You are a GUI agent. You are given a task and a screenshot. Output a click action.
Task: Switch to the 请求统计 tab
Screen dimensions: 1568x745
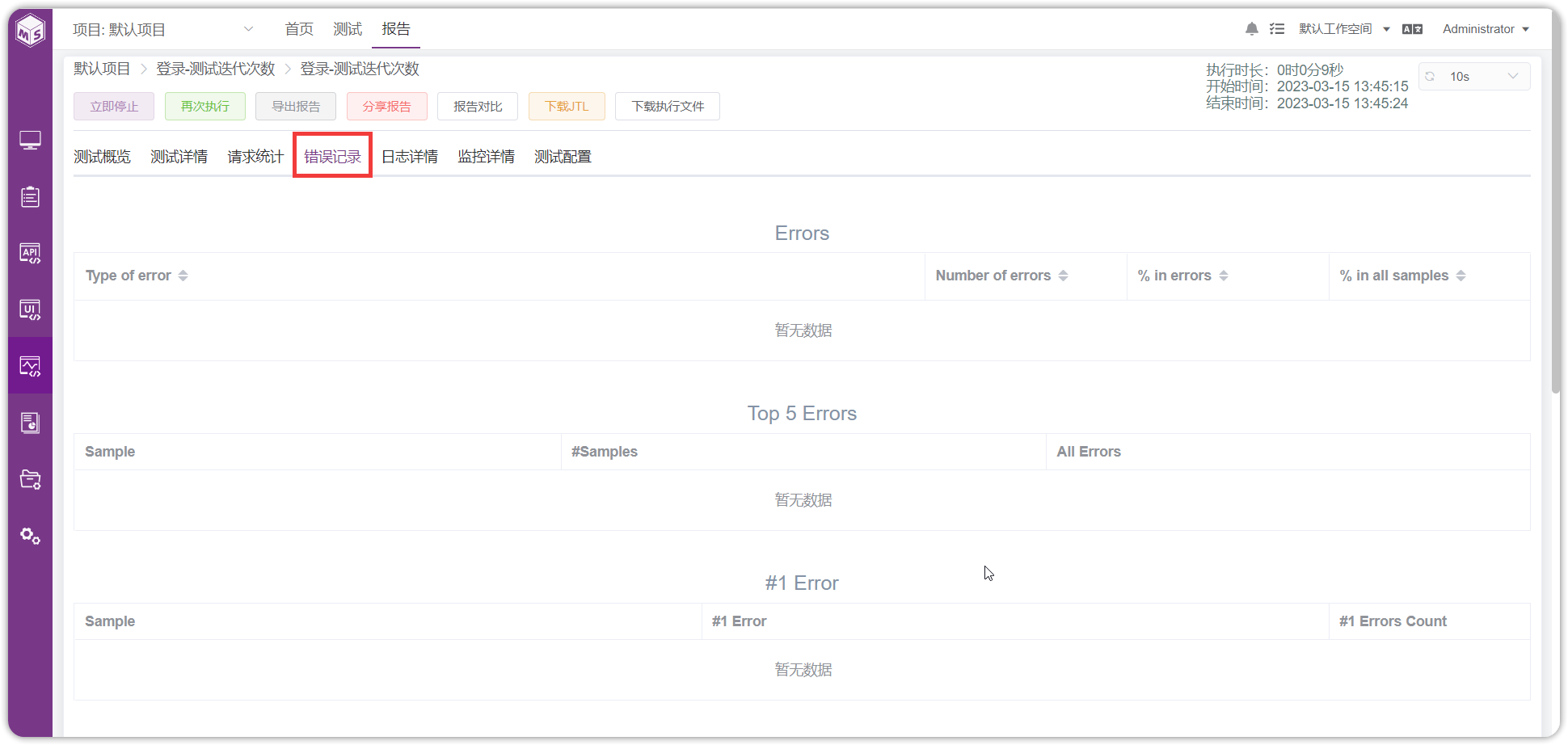click(255, 157)
